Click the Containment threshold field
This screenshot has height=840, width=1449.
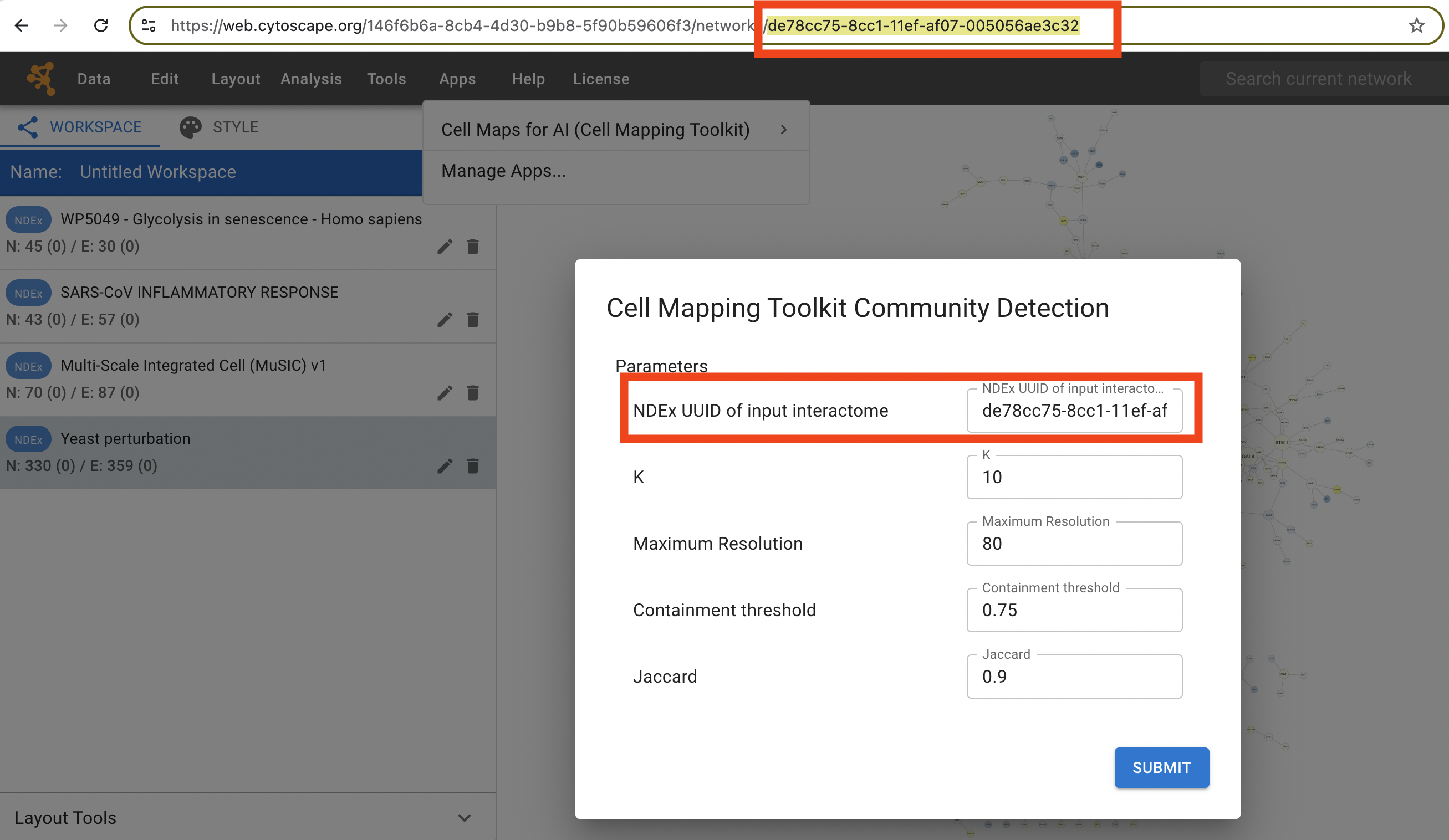[x=1074, y=610]
